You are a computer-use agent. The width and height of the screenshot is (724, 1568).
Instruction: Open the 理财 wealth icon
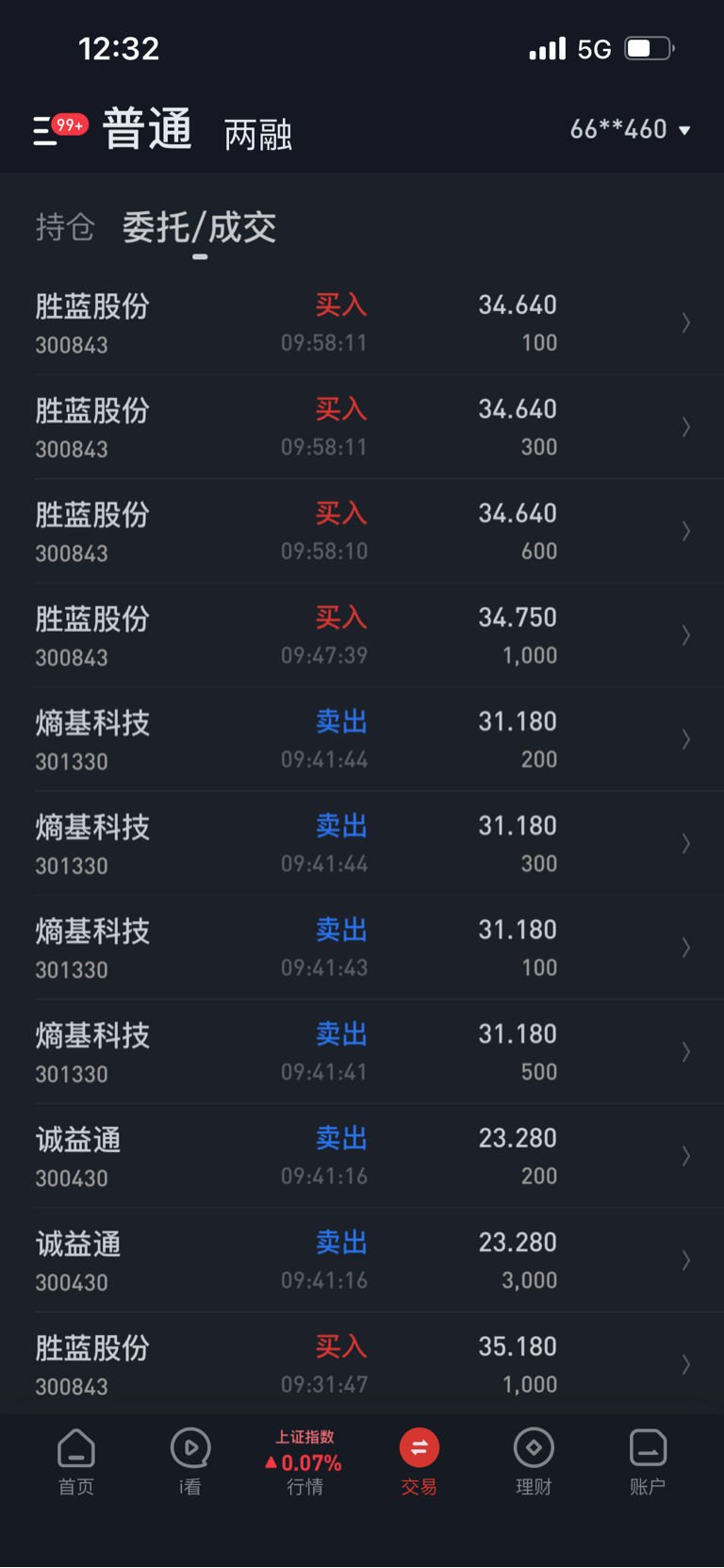pos(534,1462)
